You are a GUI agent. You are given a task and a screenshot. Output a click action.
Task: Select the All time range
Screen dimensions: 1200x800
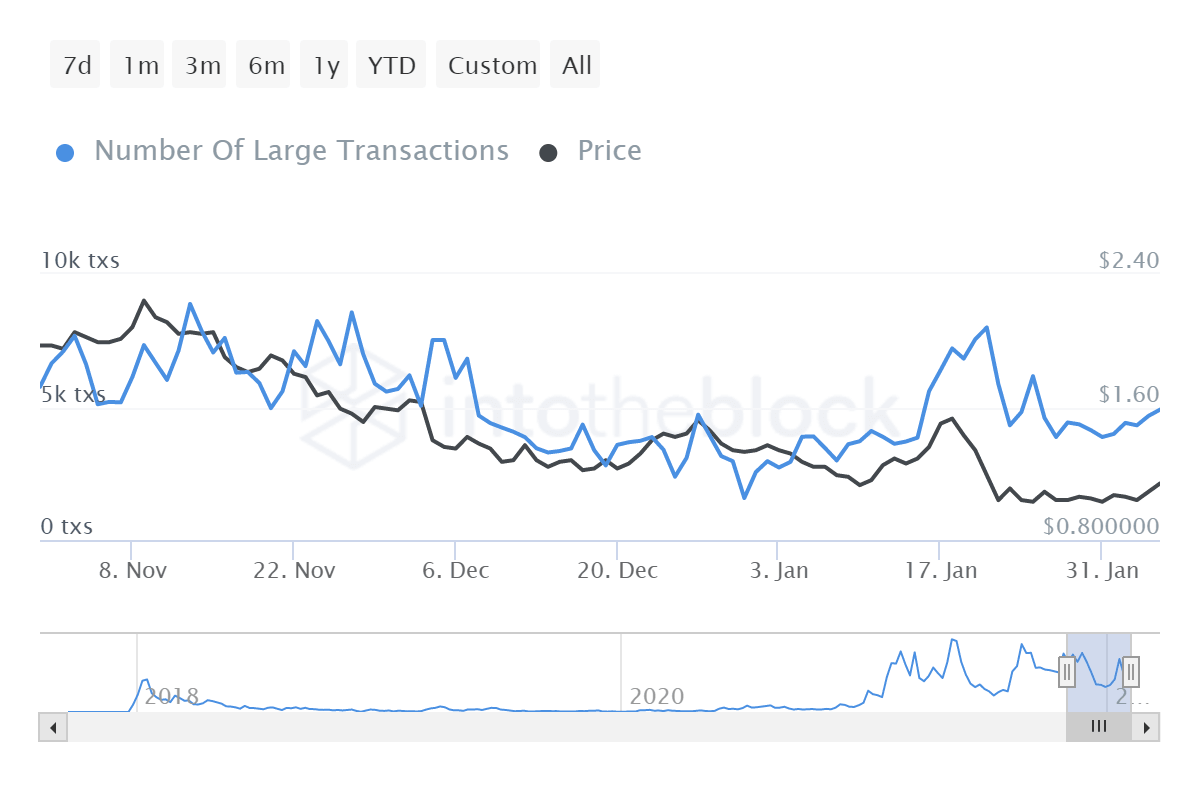[575, 64]
